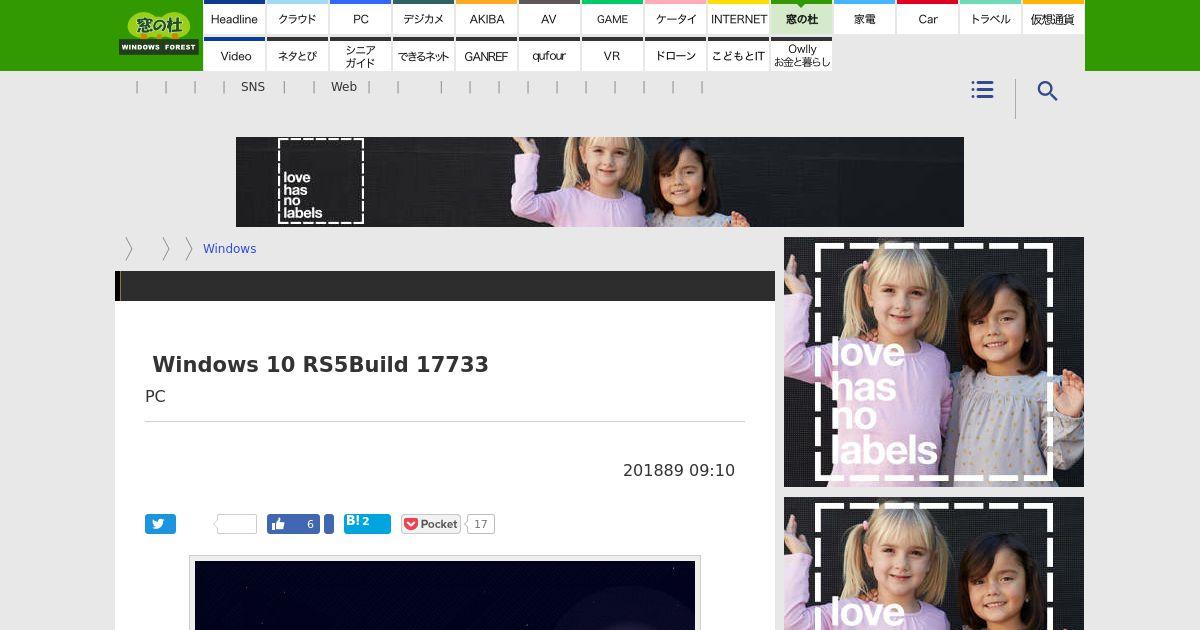Click the Facebook like thumbs-up button

[x=293, y=524]
